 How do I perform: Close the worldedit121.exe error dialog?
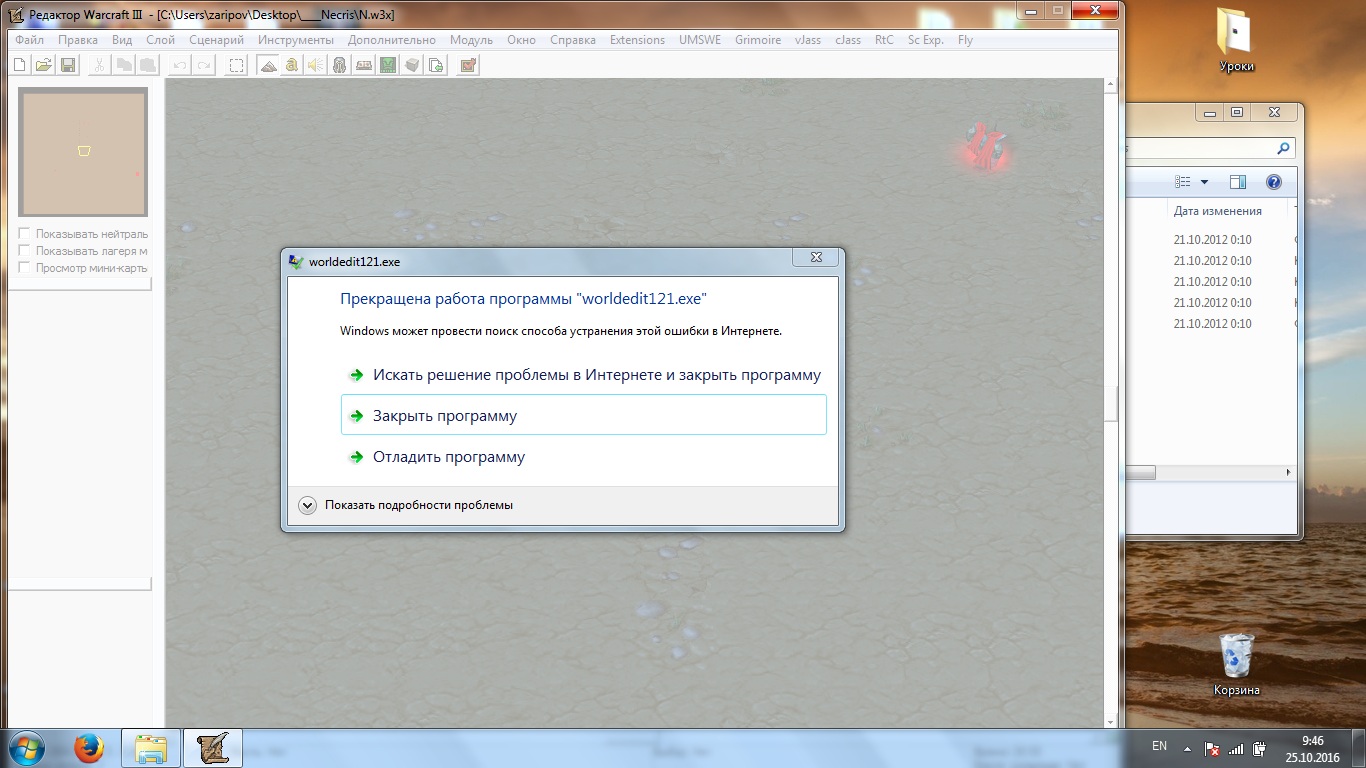click(x=816, y=258)
